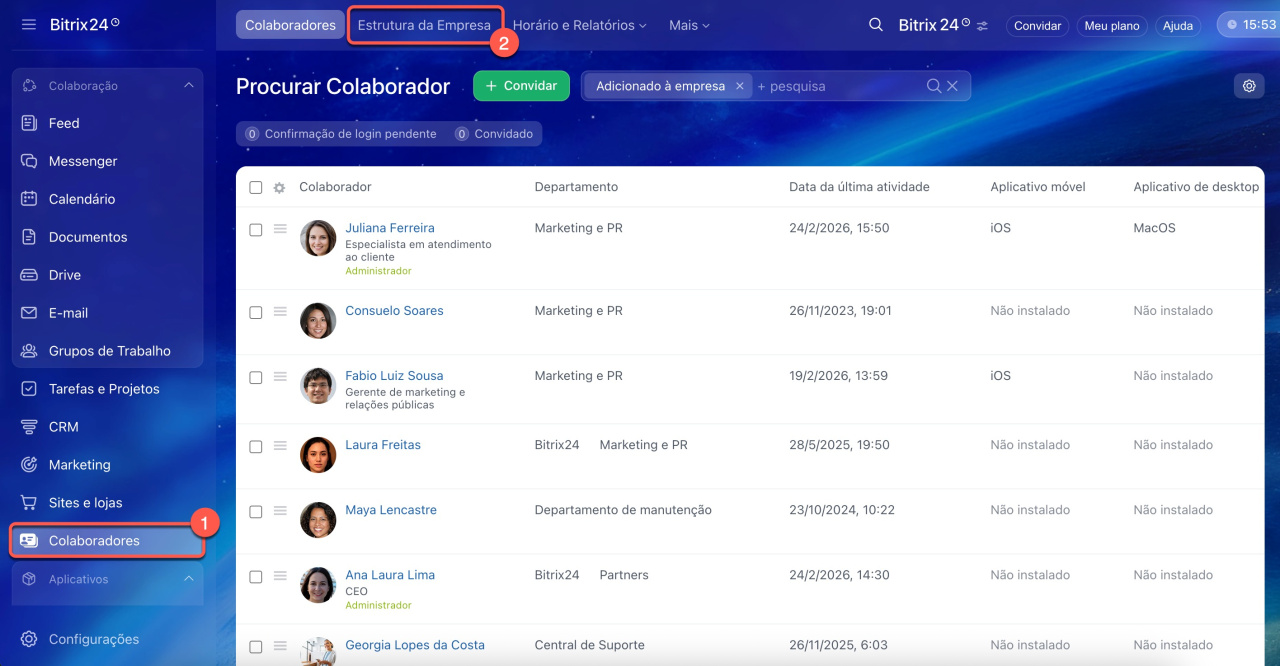This screenshot has height=666, width=1280.
Task: Expand the Horário e Relatórios dropdown
Action: click(x=579, y=25)
